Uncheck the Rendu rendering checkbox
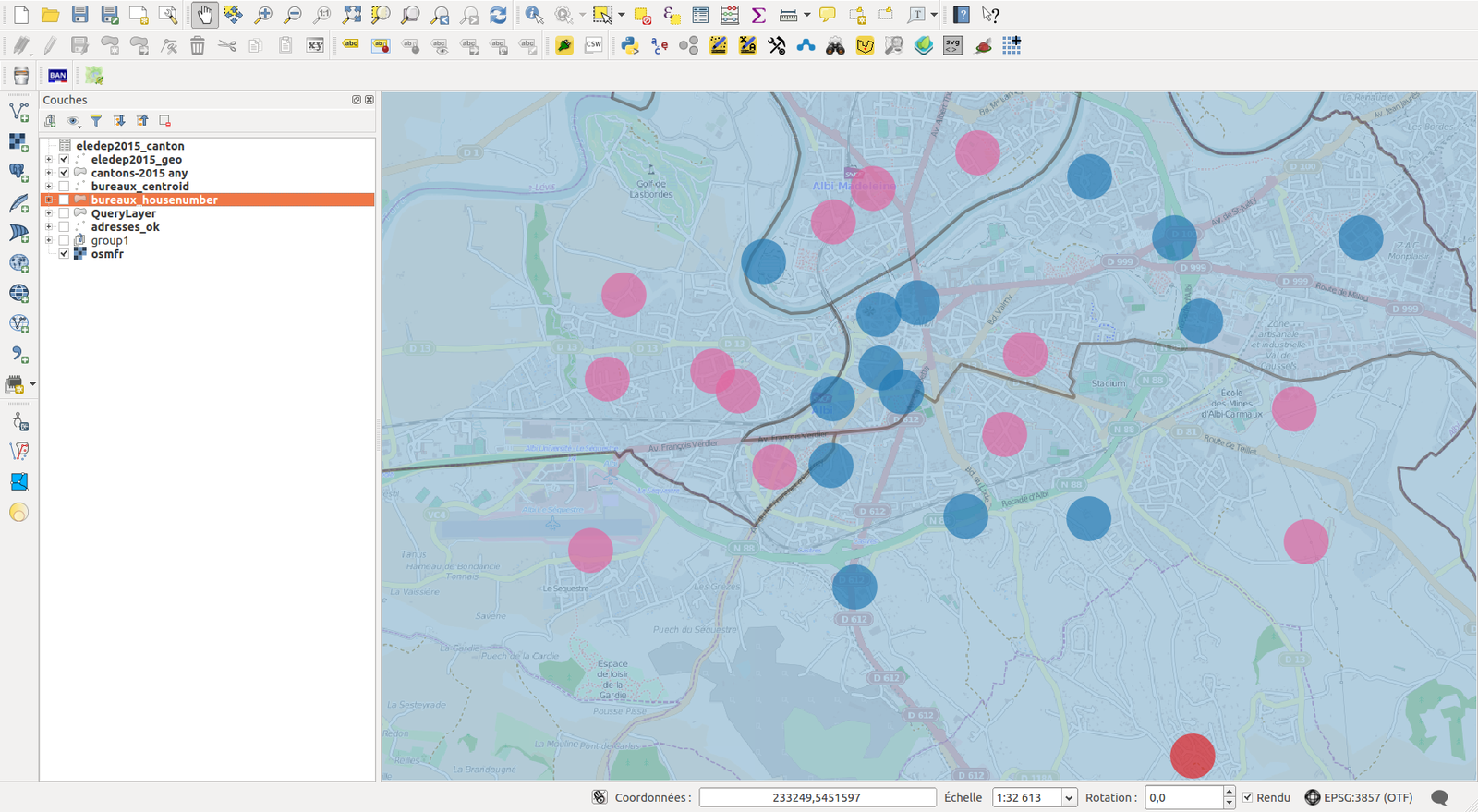The height and width of the screenshot is (812, 1478). 1247,797
